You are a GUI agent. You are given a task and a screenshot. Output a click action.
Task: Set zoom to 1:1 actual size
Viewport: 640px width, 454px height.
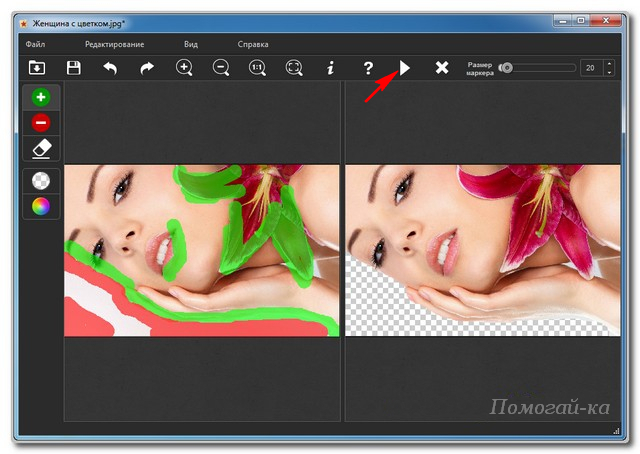[257, 67]
